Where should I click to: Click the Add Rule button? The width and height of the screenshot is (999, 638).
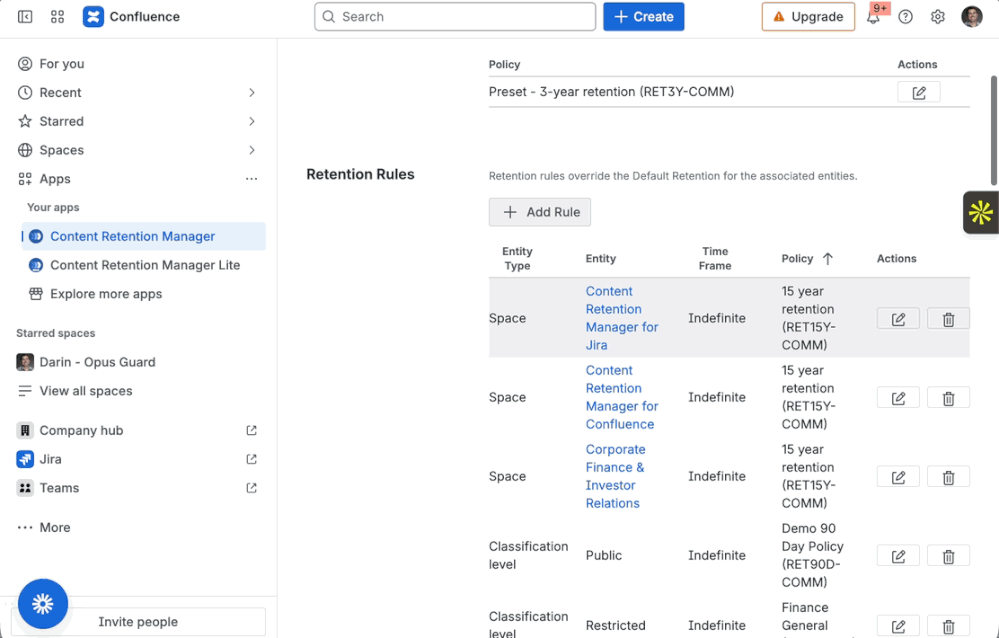click(540, 212)
